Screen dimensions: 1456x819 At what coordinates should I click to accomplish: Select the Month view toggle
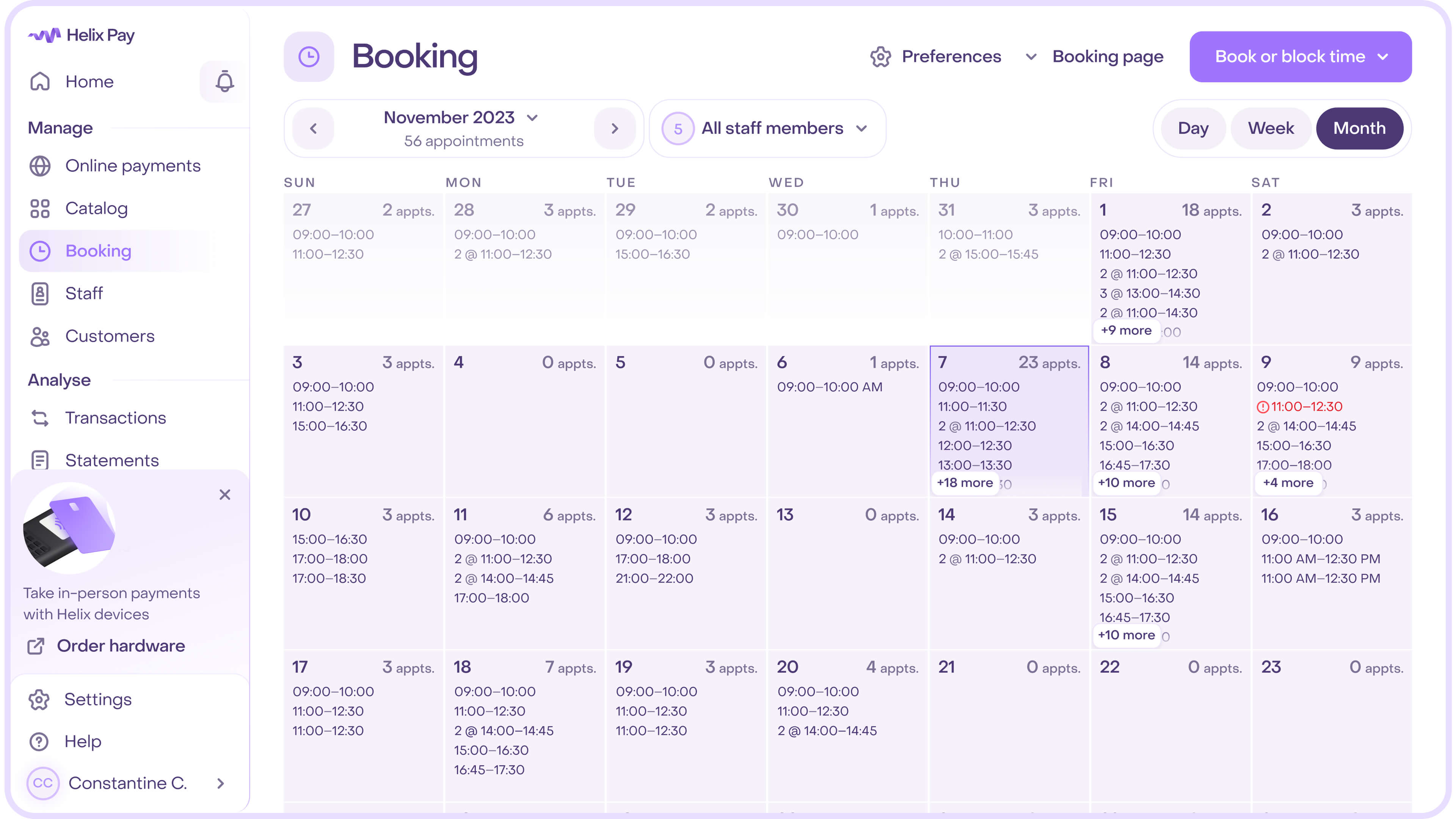click(1359, 128)
